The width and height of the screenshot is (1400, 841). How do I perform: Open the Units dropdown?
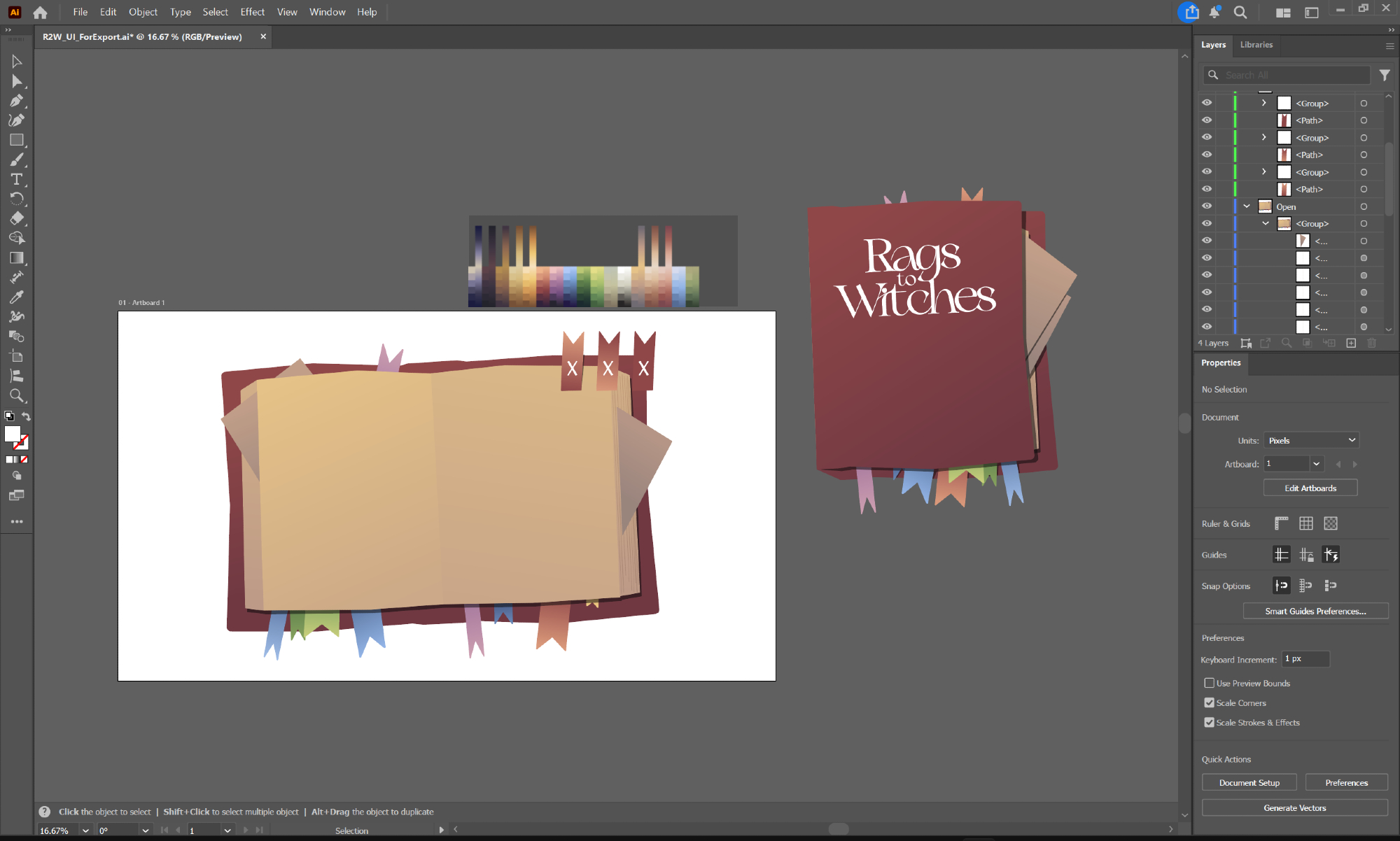(1311, 440)
